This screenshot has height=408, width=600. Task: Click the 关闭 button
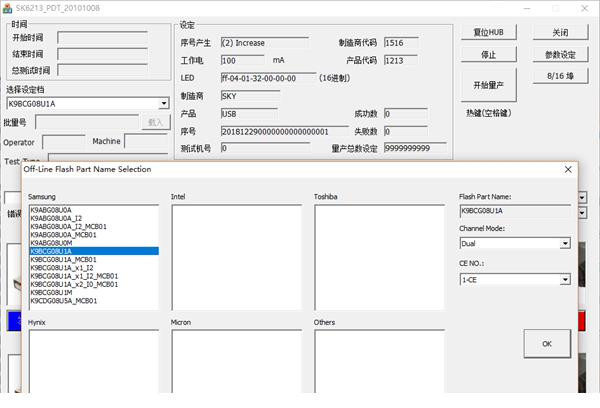pos(560,32)
